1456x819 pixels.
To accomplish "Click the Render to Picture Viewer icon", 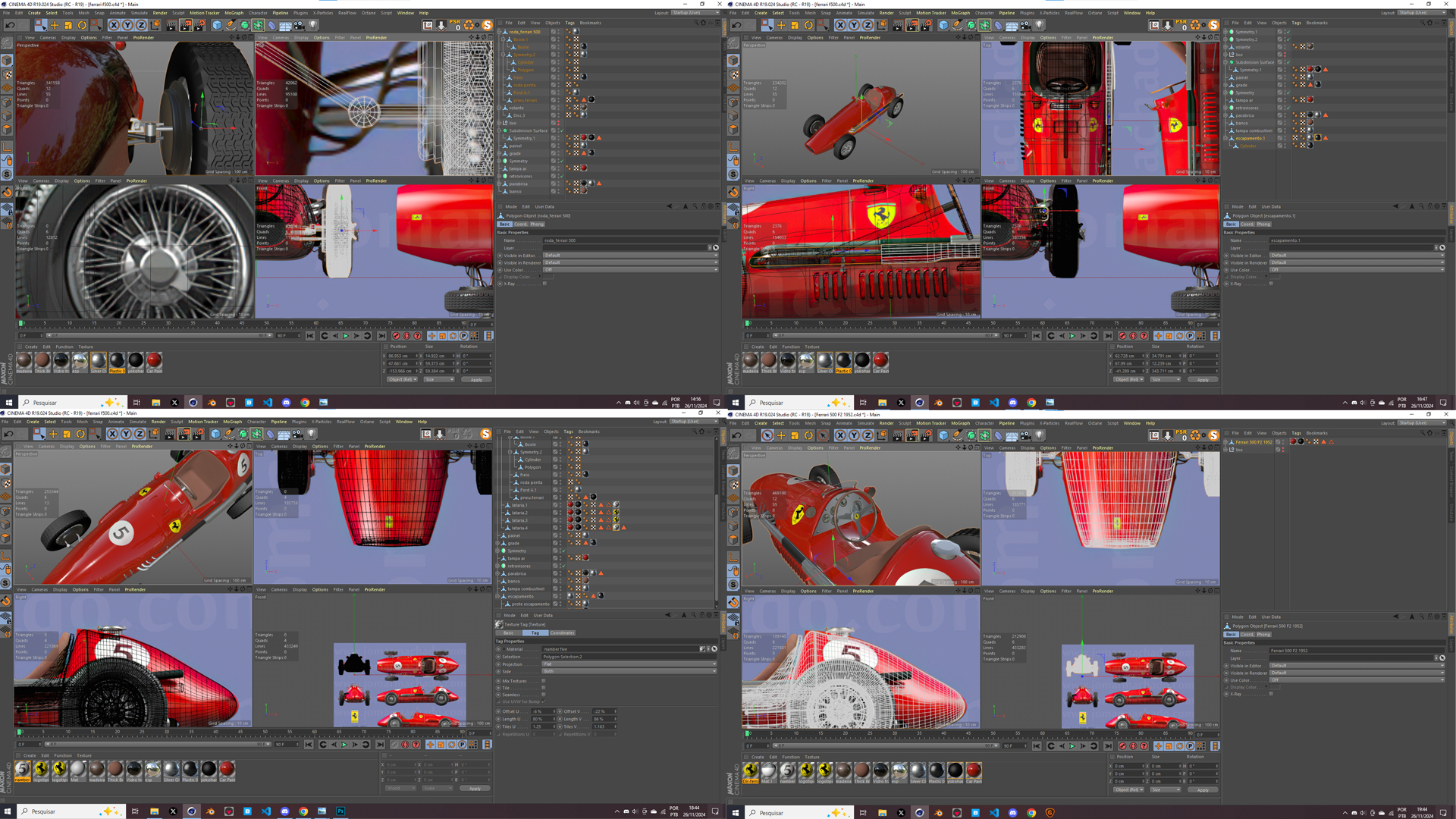I will tap(187, 25).
